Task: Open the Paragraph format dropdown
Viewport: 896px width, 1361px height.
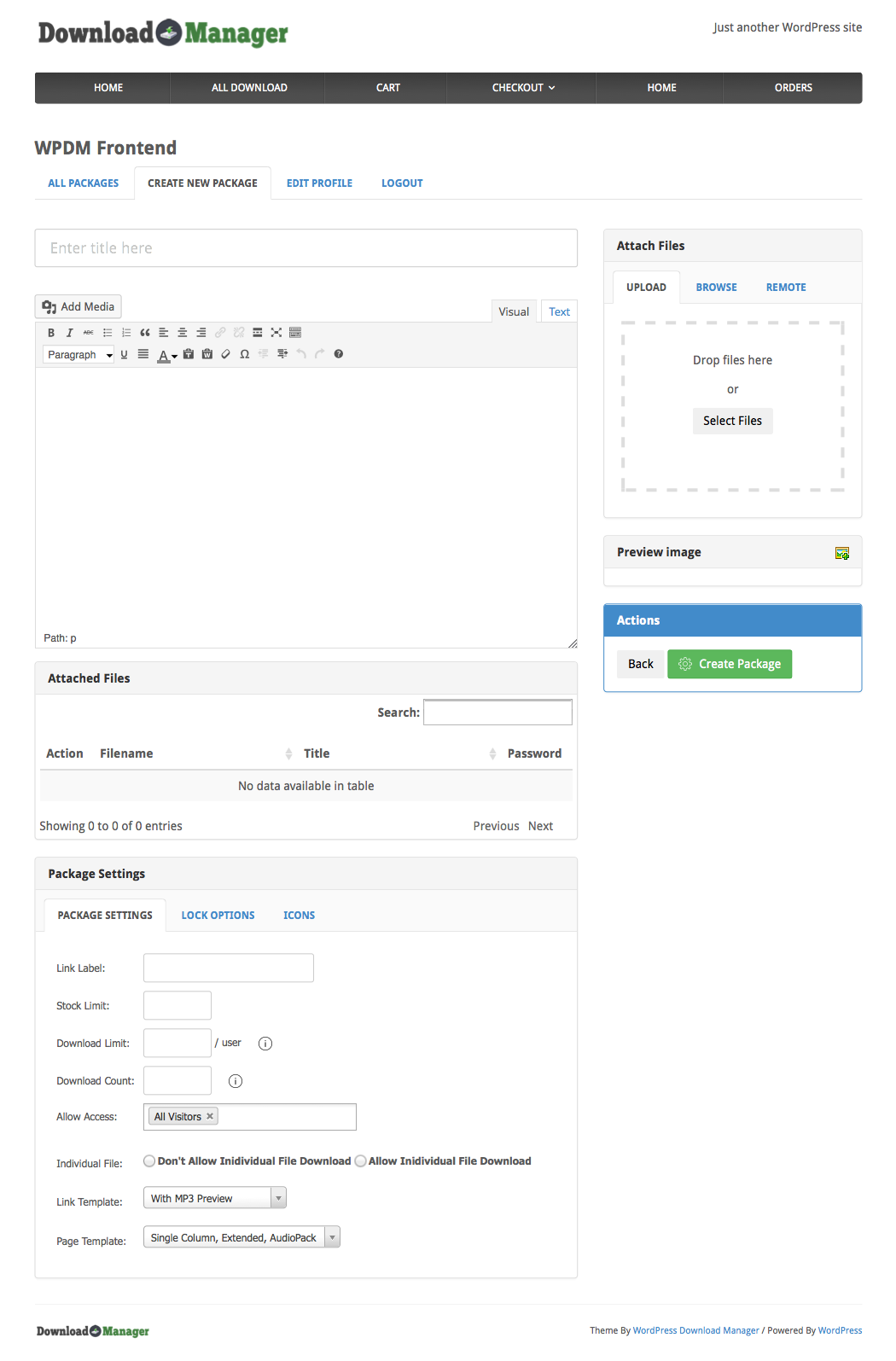Action: 79,355
